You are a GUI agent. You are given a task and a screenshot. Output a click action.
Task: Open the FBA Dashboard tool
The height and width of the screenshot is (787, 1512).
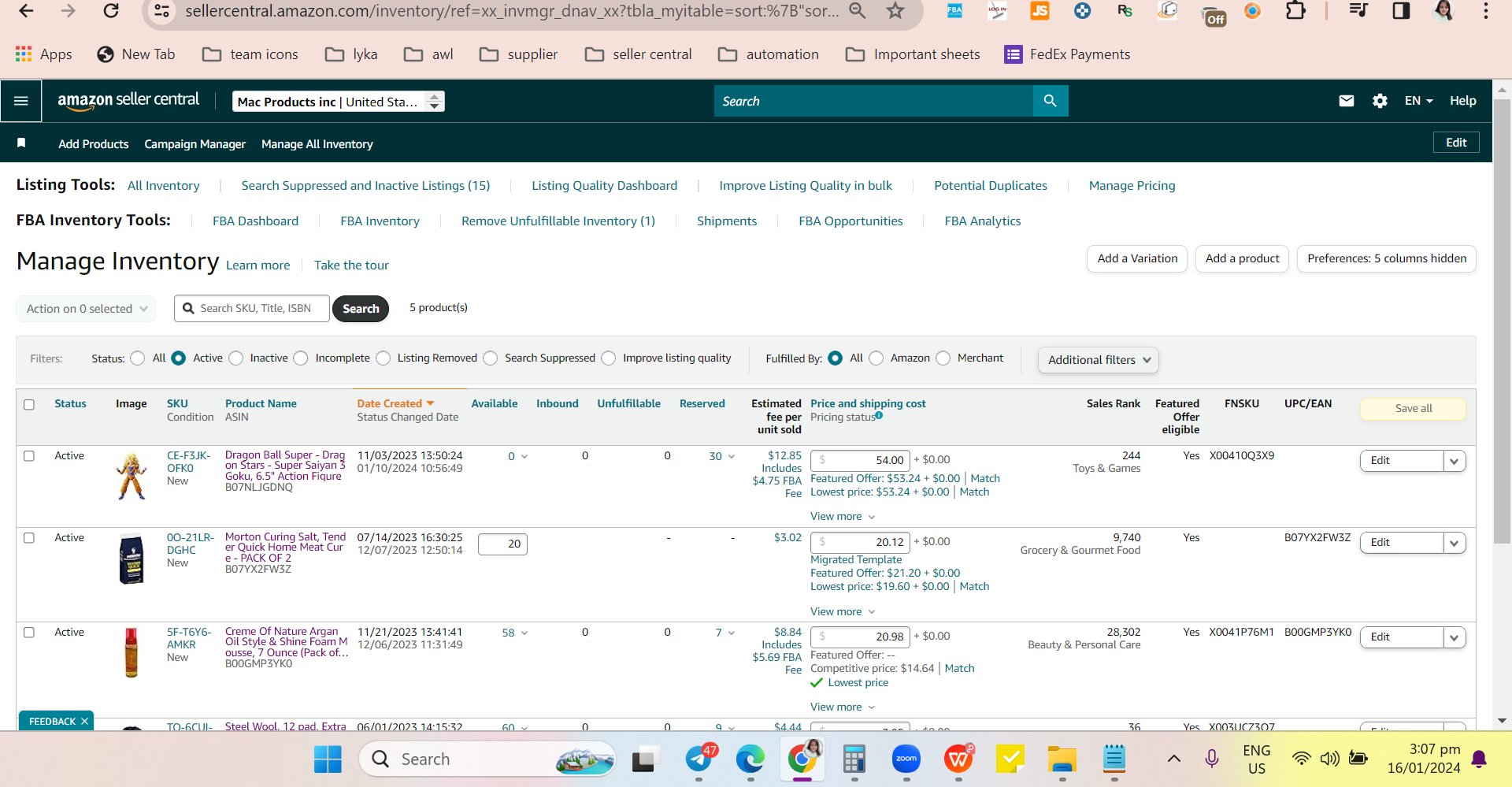[x=256, y=221]
